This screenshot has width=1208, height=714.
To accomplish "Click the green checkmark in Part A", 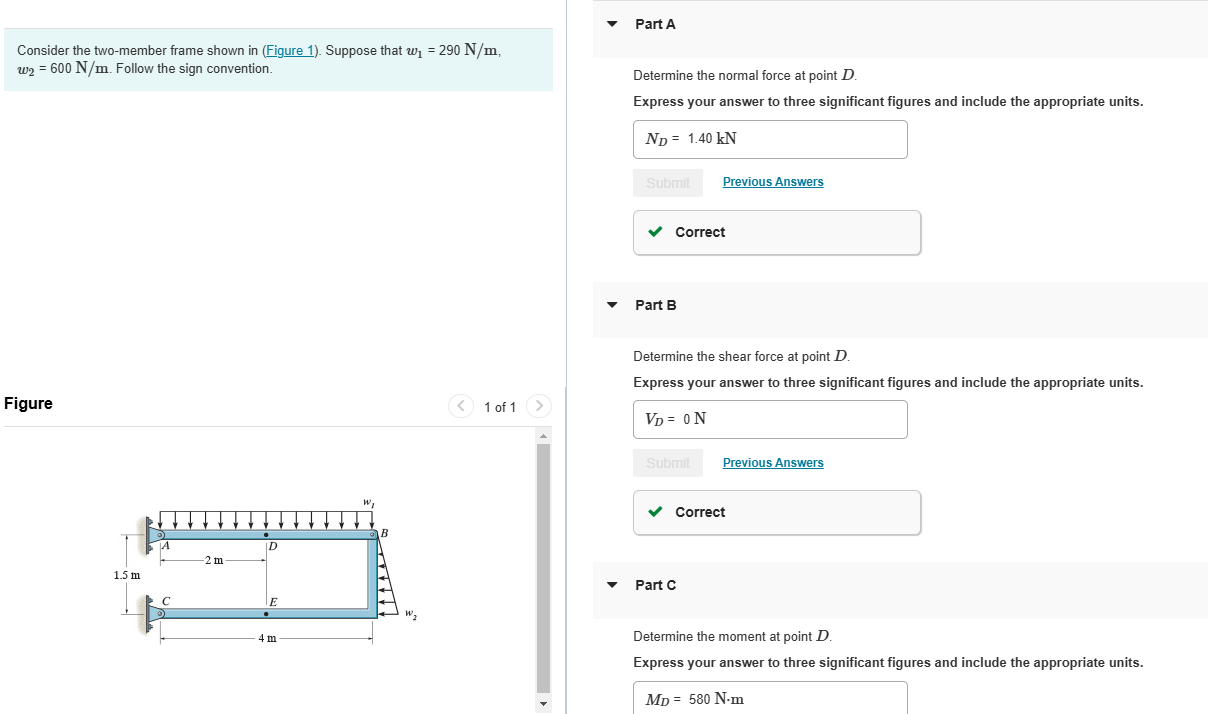I will pos(655,231).
